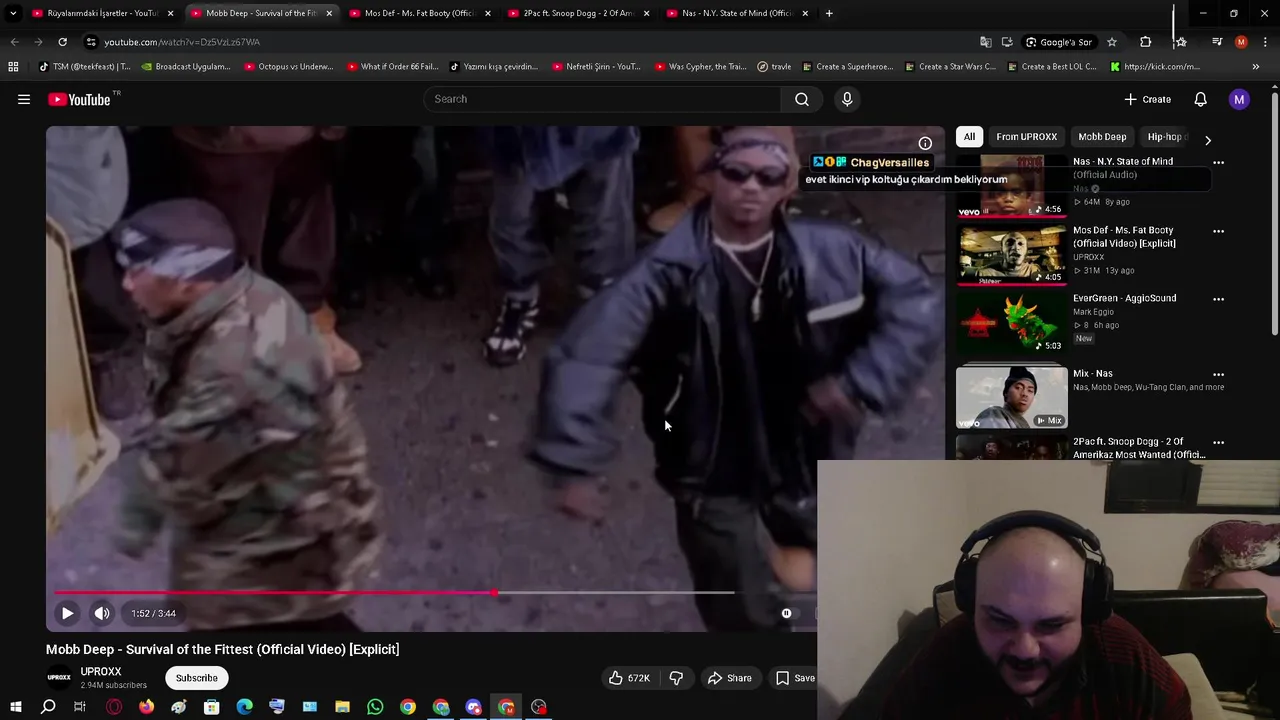Open the tab search dropdown arrow

click(13, 13)
